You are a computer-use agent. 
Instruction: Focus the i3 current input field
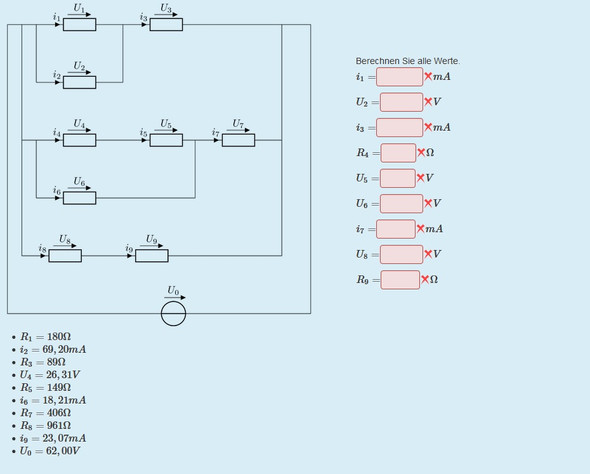[x=399, y=128]
